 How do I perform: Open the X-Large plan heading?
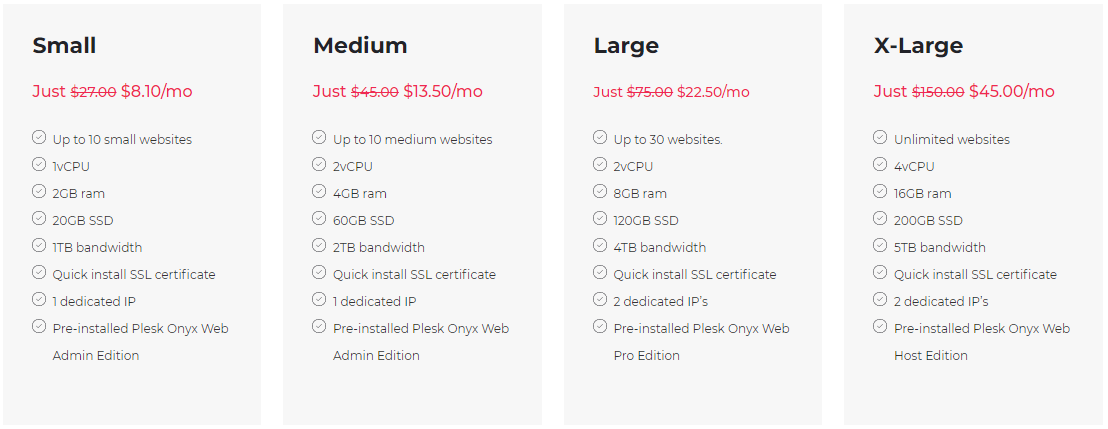918,47
